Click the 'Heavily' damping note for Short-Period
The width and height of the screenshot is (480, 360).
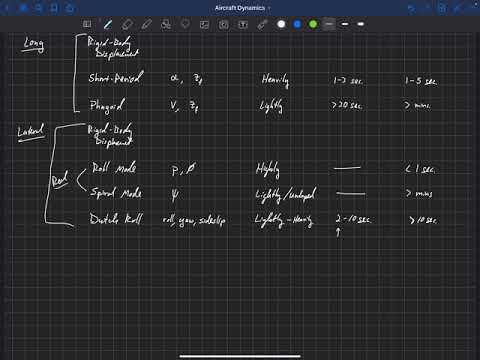coord(275,80)
